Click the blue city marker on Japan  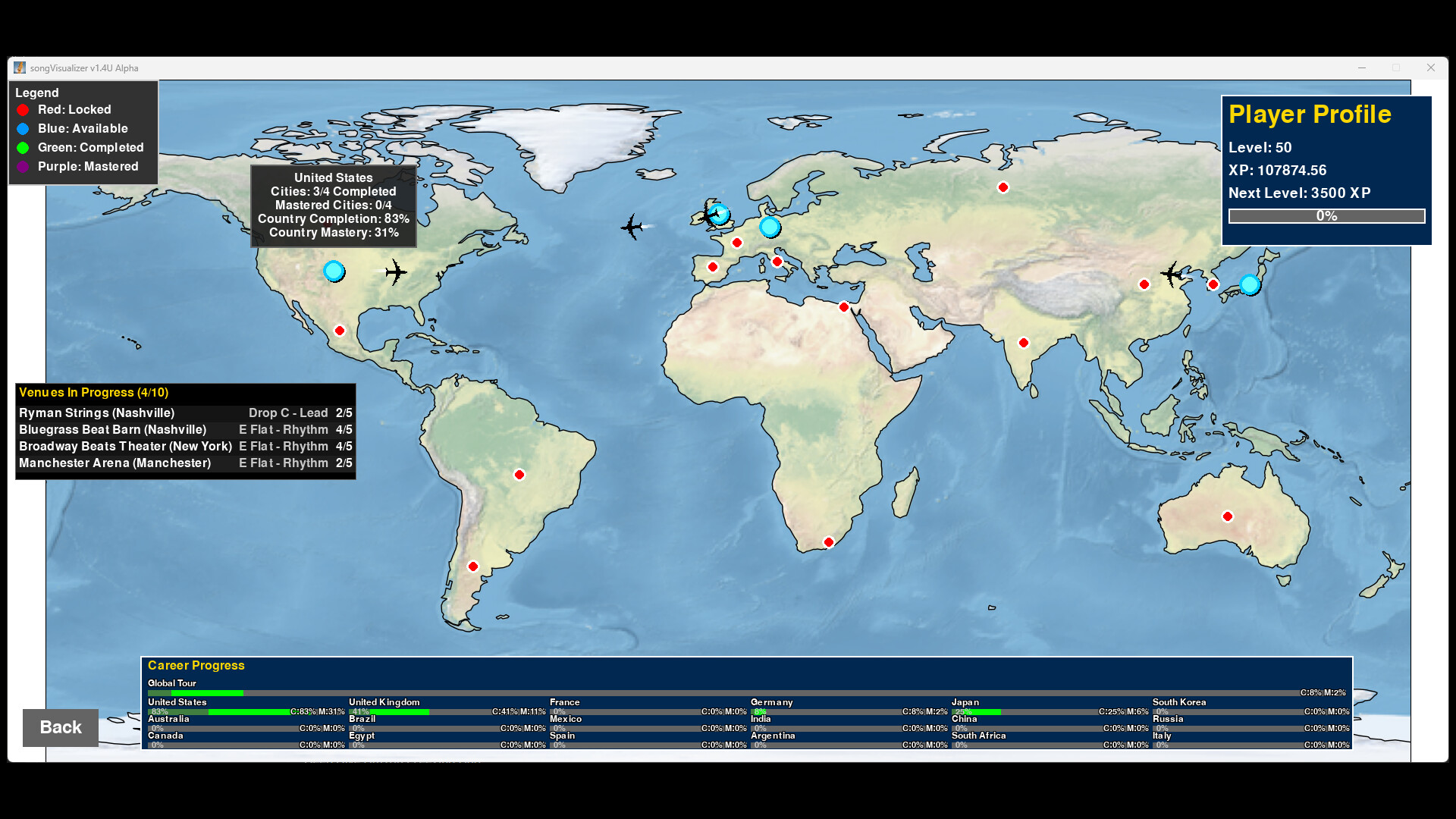pyautogui.click(x=1249, y=284)
